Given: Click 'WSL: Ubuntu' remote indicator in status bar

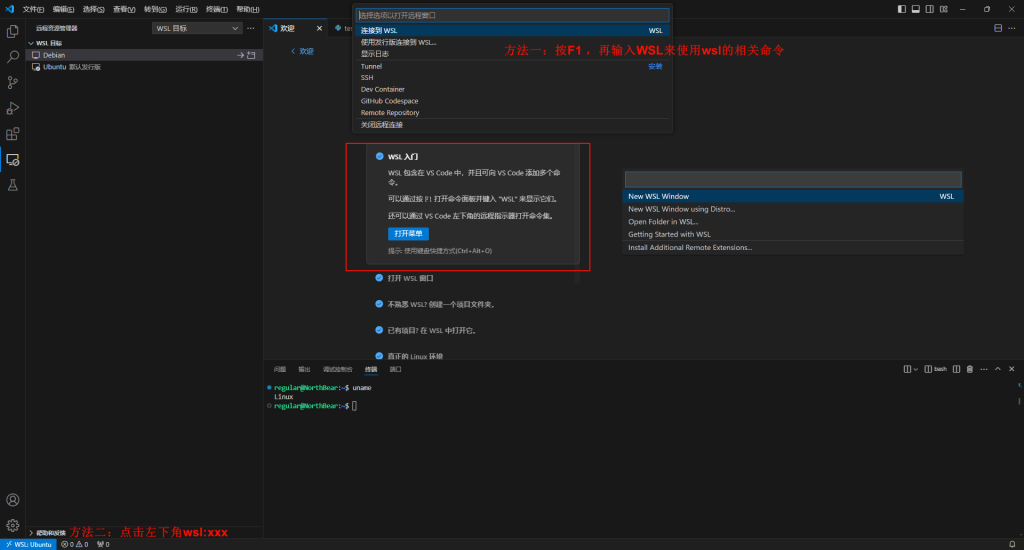Looking at the screenshot, I should point(28,544).
